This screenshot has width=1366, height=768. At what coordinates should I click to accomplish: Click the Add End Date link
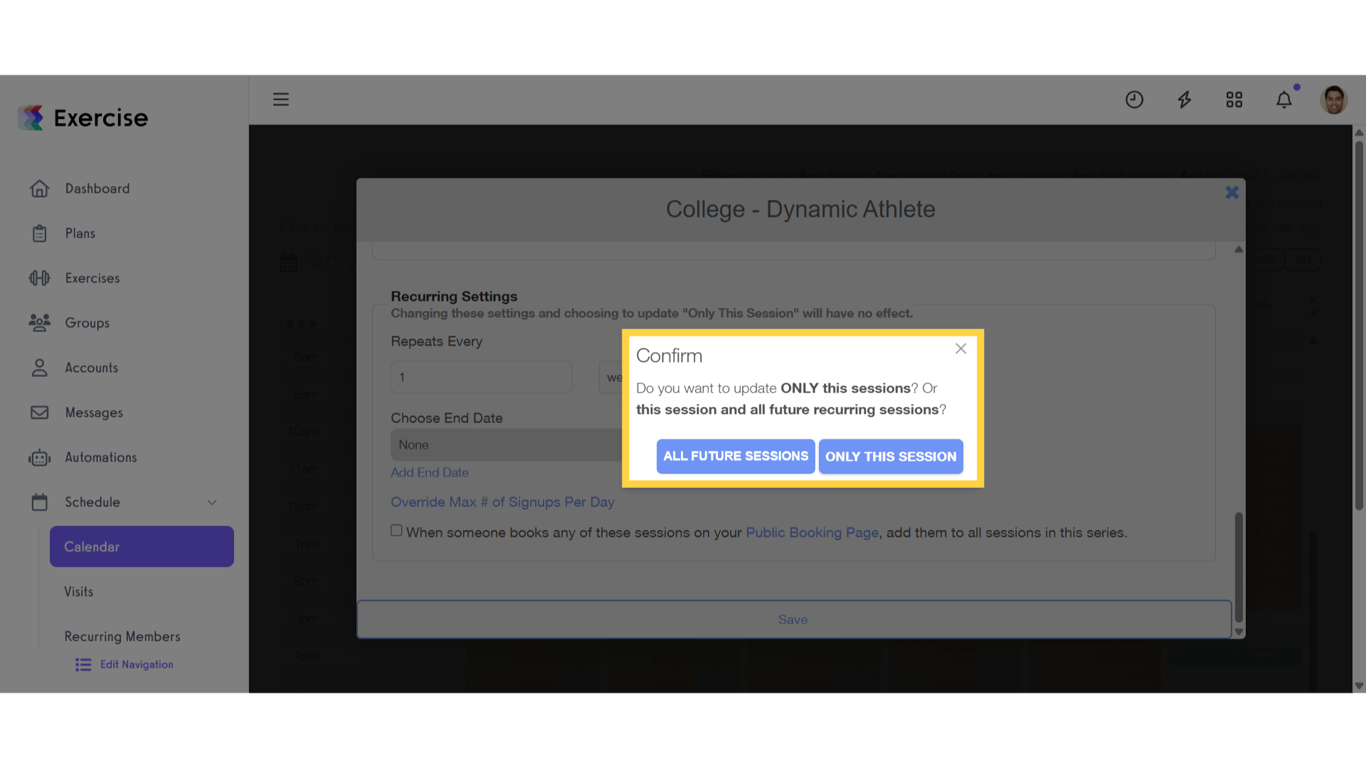coord(429,471)
